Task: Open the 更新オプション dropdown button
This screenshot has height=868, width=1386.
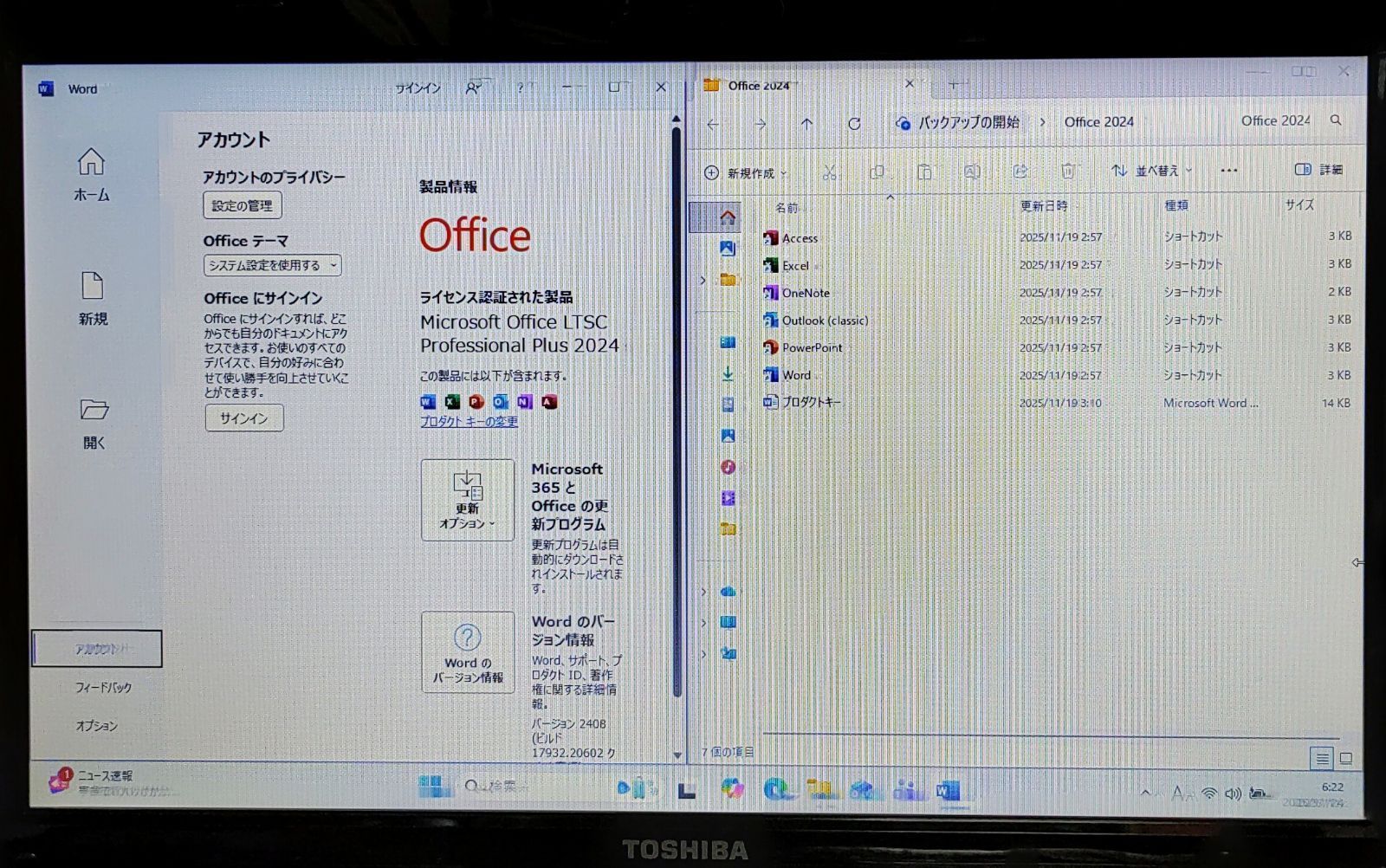Action: click(468, 500)
